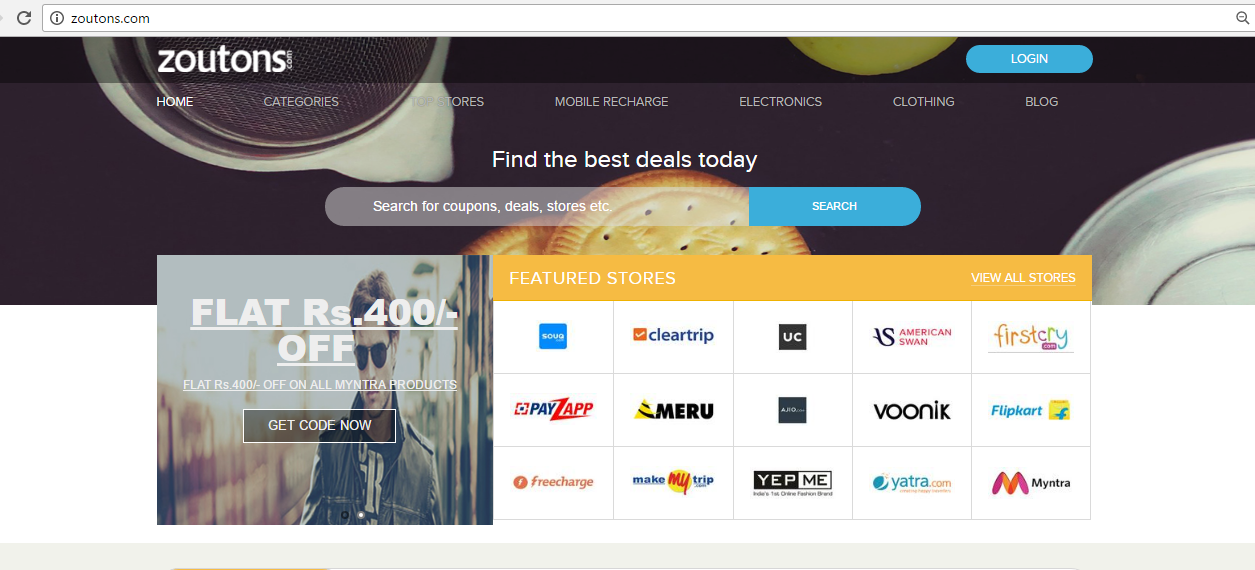1255x570 pixels.
Task: Open the ELECTRONICS menu item
Action: tap(780, 101)
